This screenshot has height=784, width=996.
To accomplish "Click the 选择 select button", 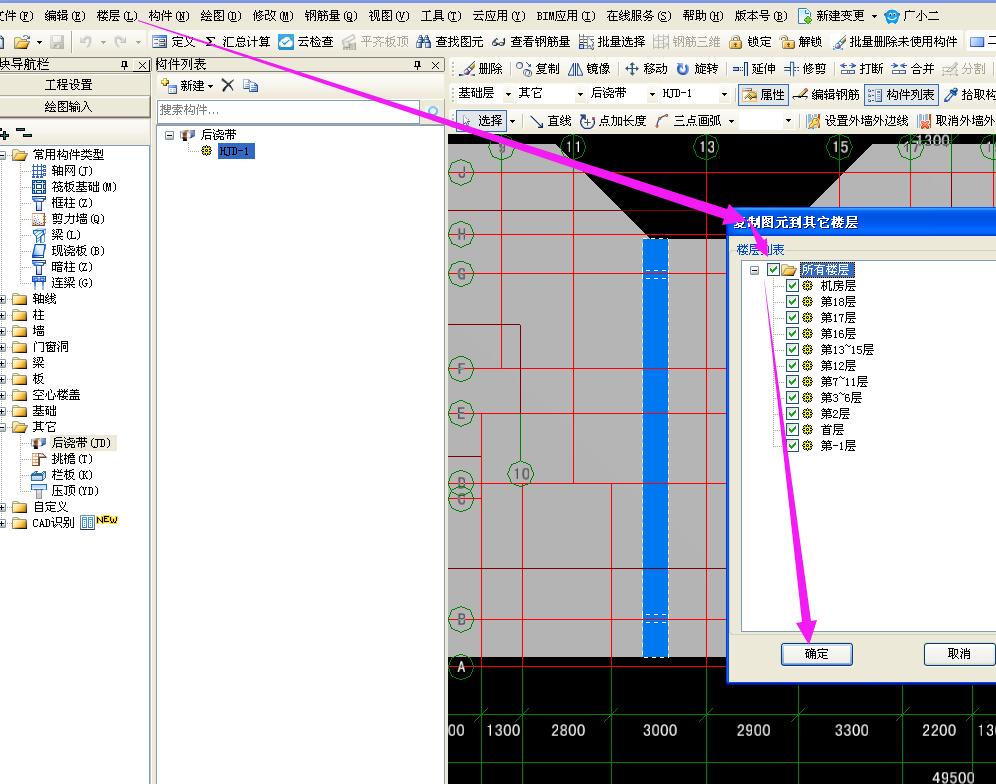I will tap(482, 121).
